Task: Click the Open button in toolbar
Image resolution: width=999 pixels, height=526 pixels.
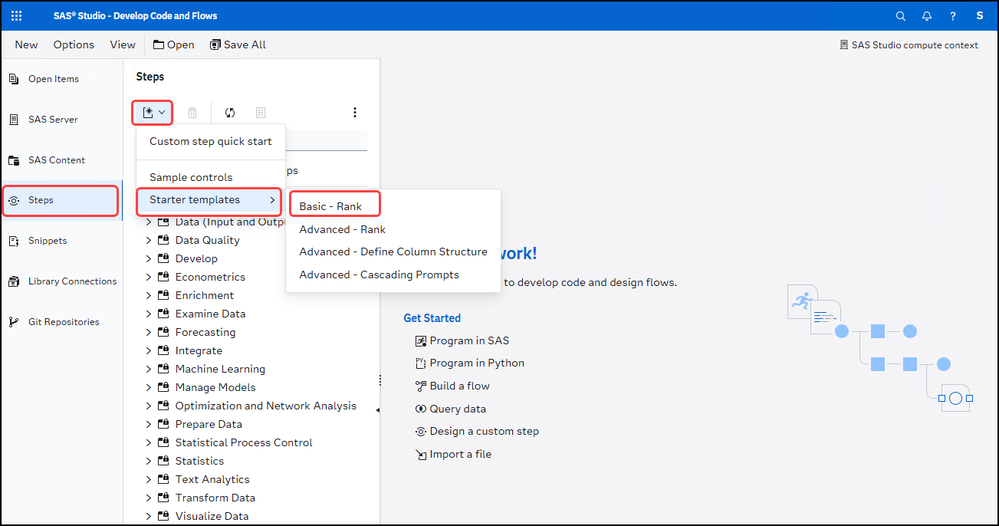Action: [x=173, y=45]
